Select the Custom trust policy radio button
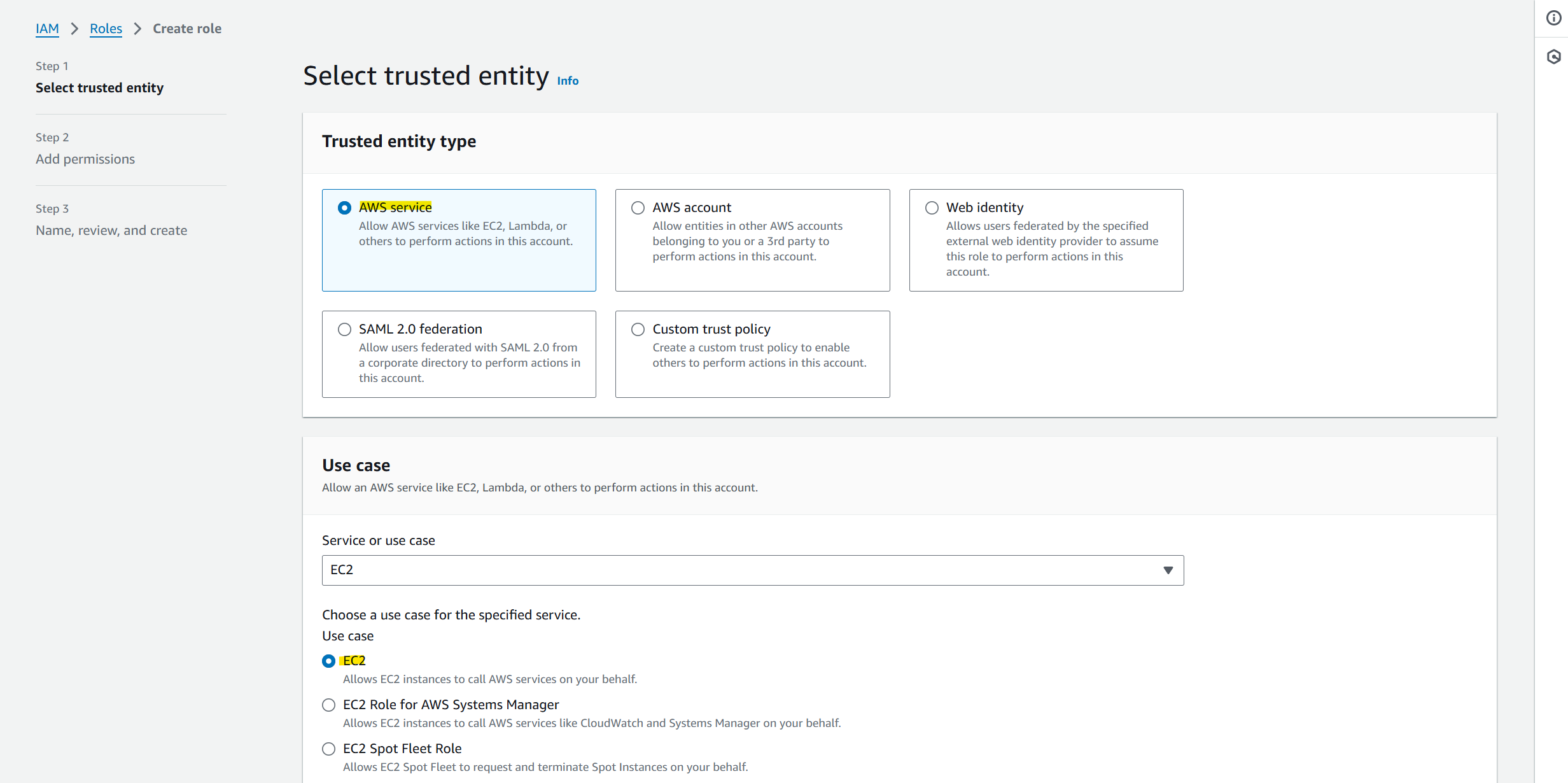This screenshot has width=1568, height=783. (x=638, y=329)
